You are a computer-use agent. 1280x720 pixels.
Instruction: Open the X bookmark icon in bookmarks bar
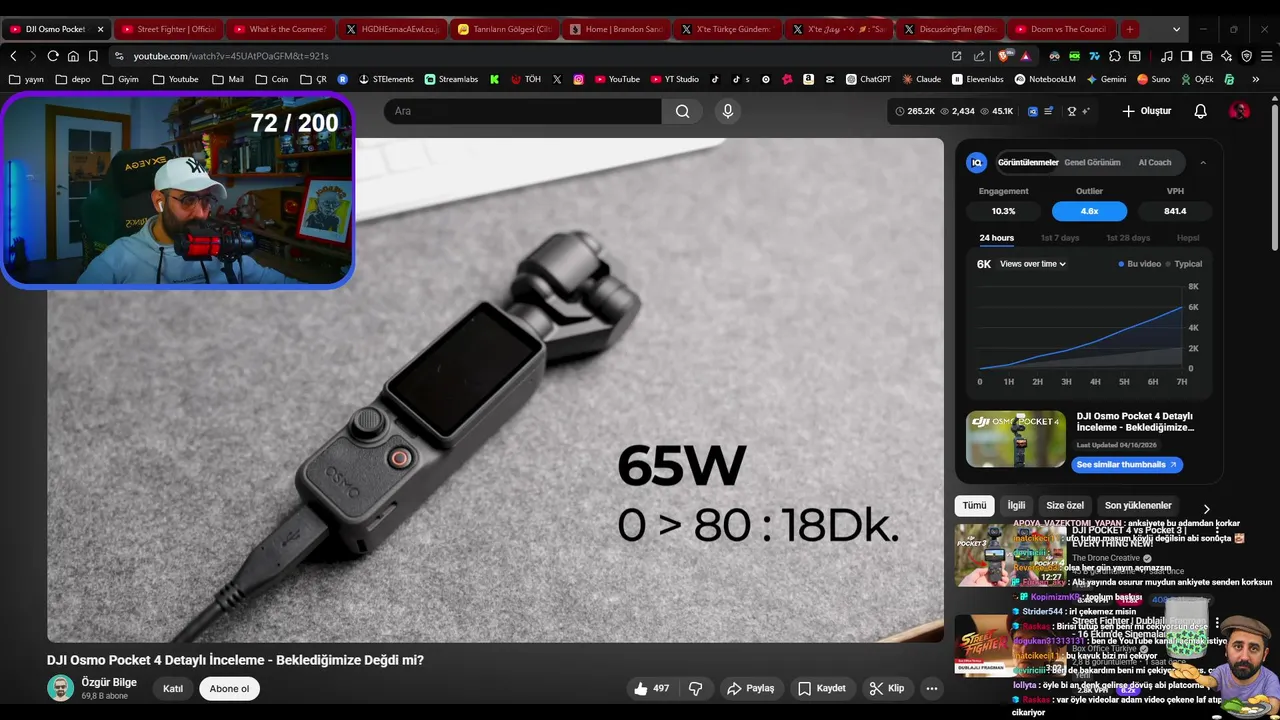tap(557, 79)
